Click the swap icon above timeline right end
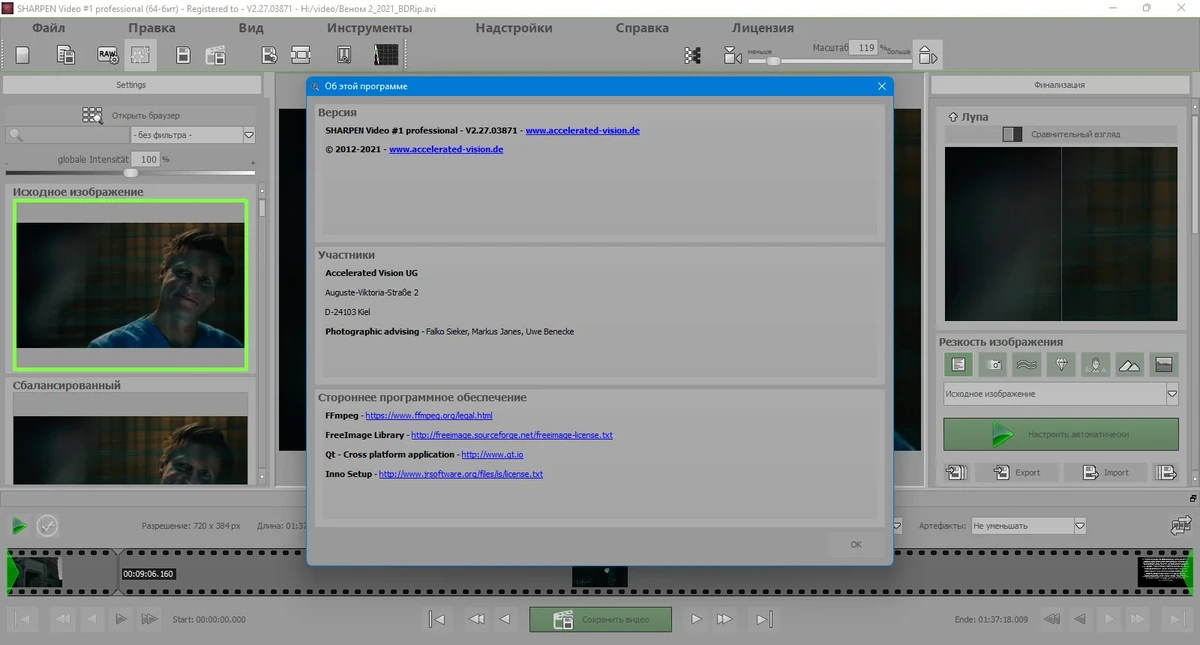The height and width of the screenshot is (645, 1200). point(1182,525)
